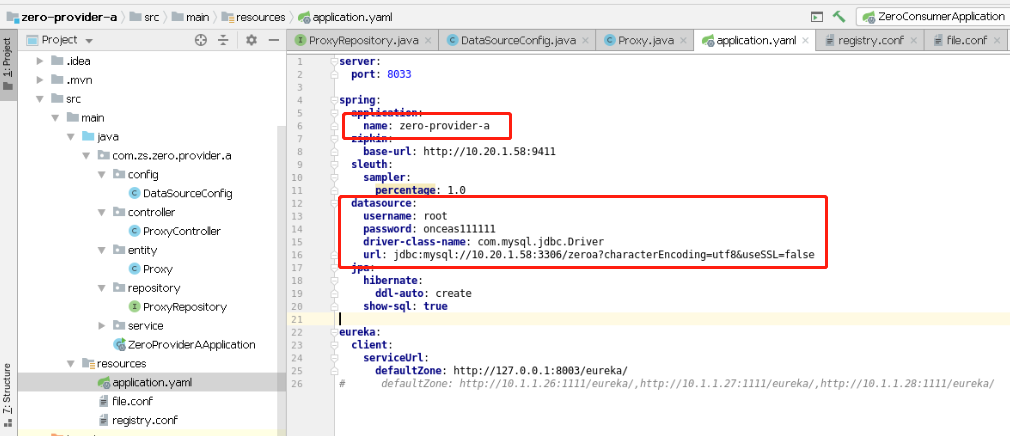Image resolution: width=1010 pixels, height=436 pixels.
Task: Click the Collapse All icon in Project panel
Action: click(x=223, y=40)
